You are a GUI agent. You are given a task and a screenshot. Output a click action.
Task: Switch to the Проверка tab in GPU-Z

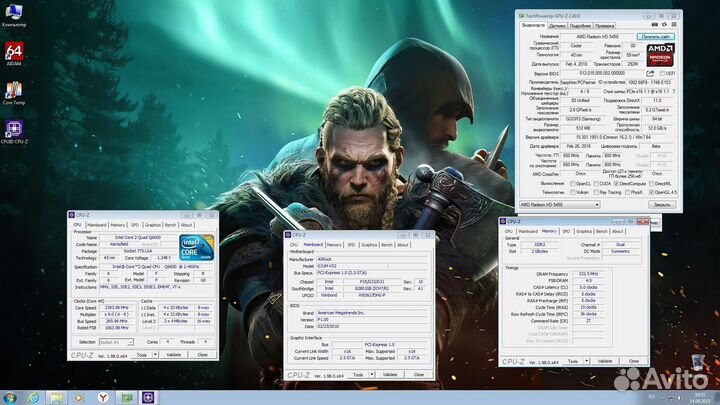(x=604, y=26)
